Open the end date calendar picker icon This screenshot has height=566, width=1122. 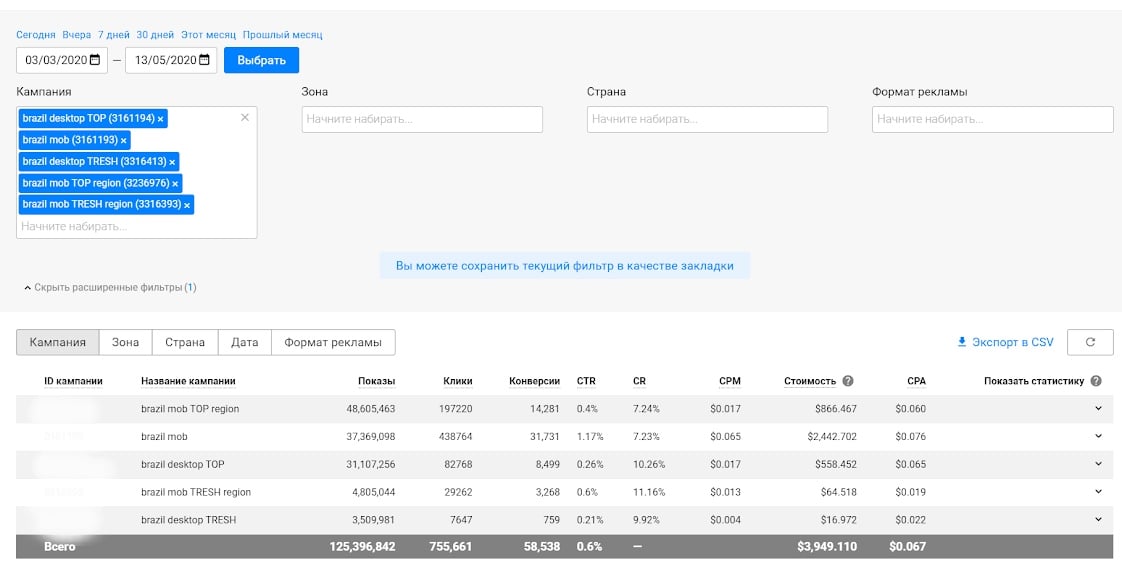205,60
